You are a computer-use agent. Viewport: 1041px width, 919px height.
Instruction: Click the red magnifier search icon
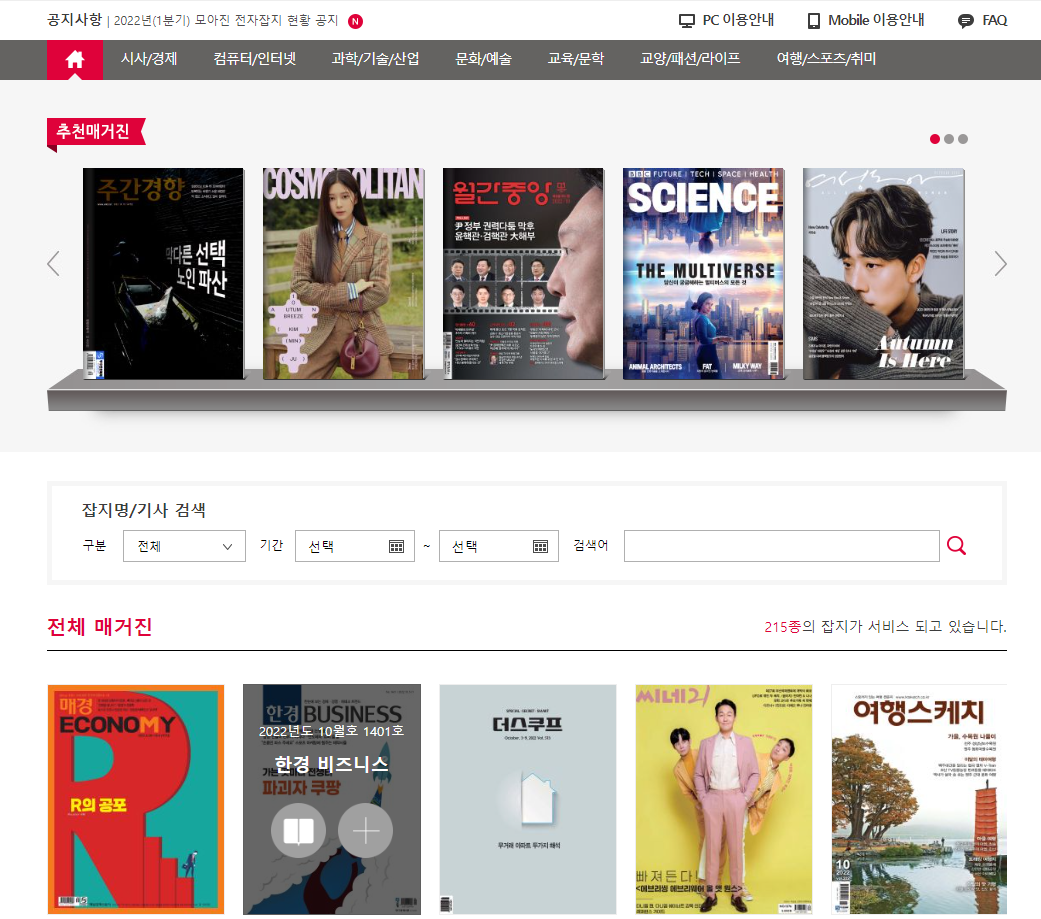click(x=956, y=546)
